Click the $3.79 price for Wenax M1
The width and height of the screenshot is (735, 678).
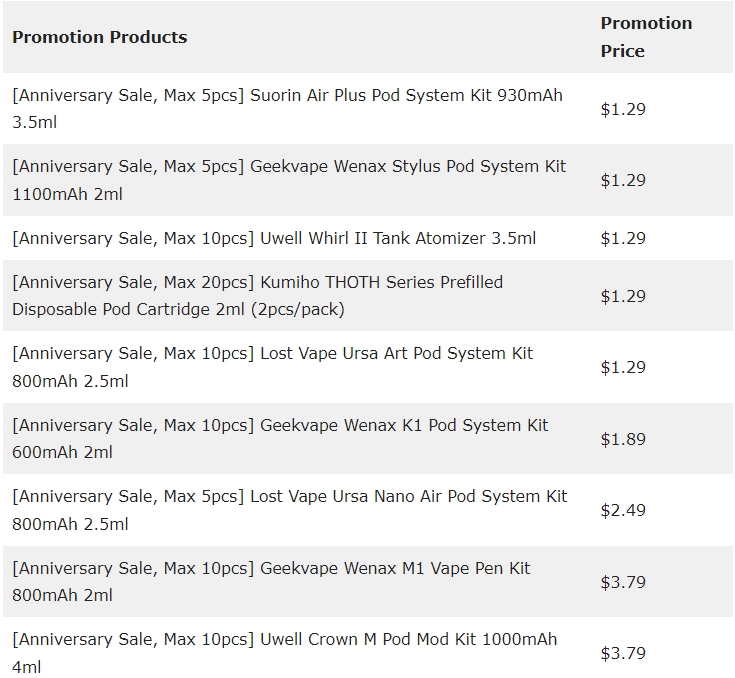point(623,582)
